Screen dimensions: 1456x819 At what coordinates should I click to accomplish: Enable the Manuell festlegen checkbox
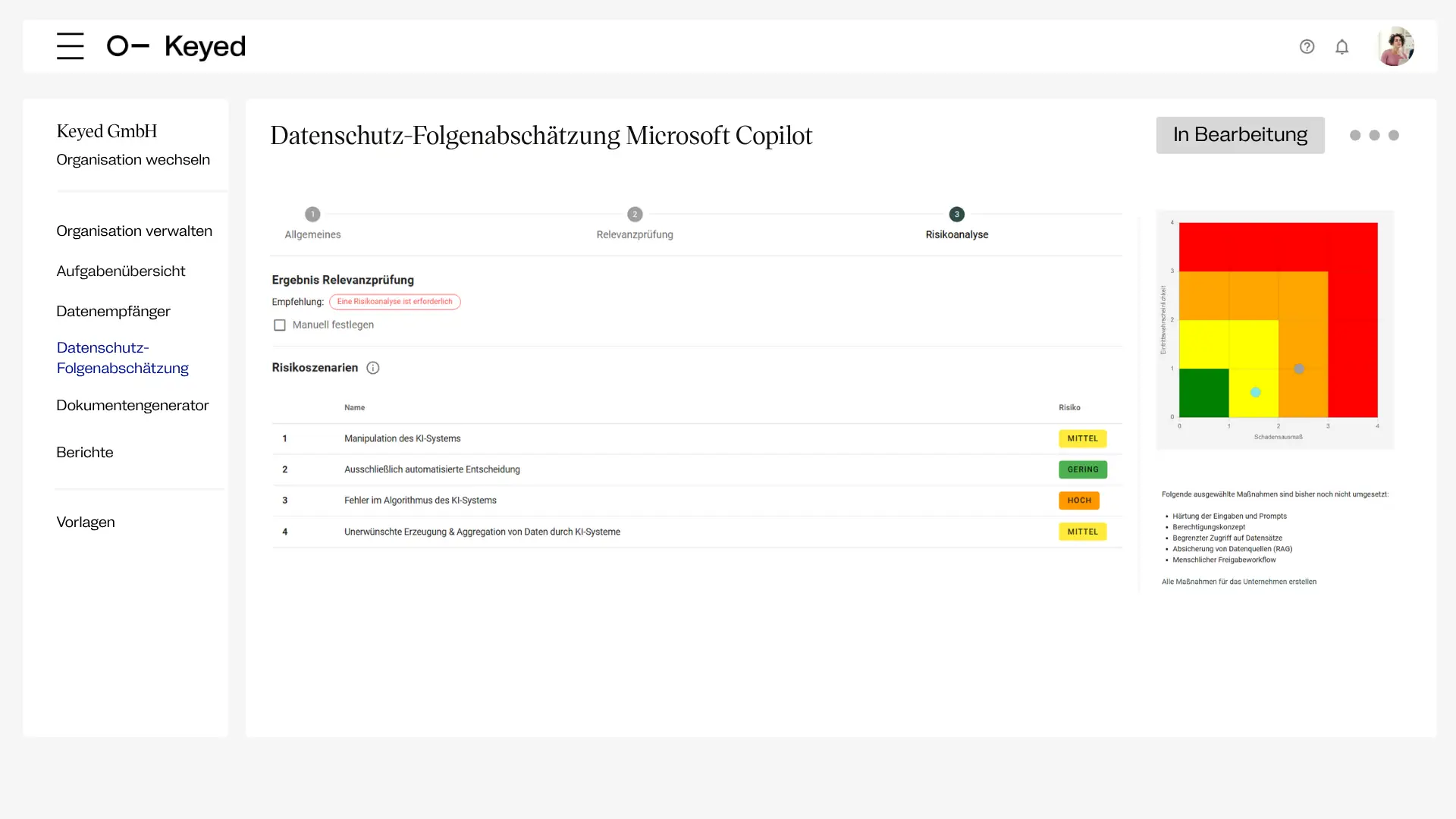click(x=280, y=325)
